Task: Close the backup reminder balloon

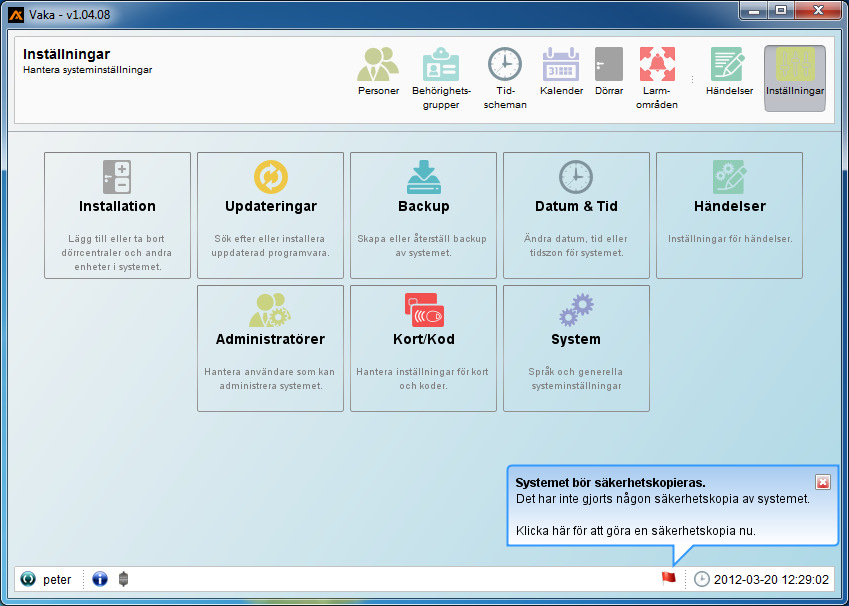Action: click(822, 482)
